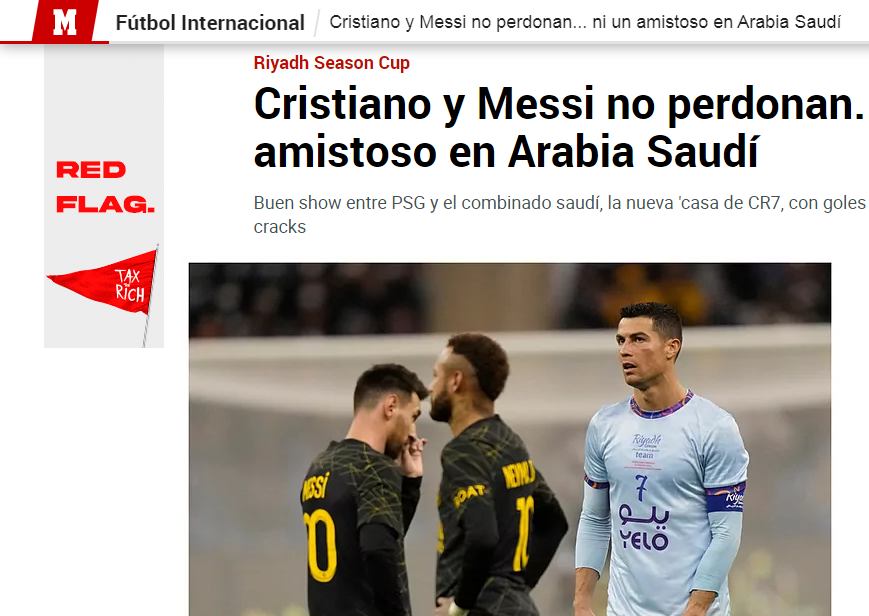Viewport: 869px width, 616px height.
Task: Click the 'amistoso en Arabia Saudí' headline line
Action: click(505, 151)
